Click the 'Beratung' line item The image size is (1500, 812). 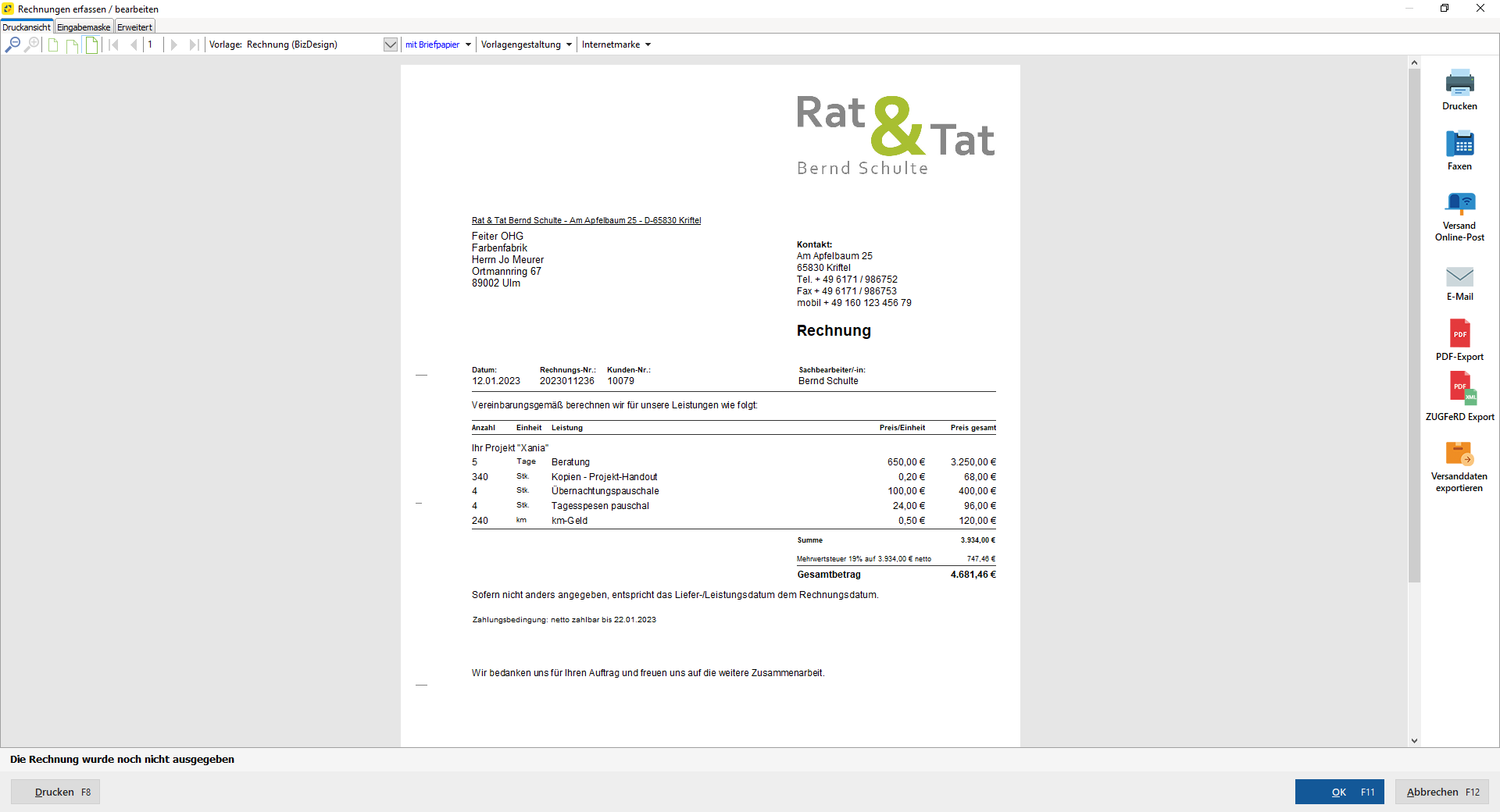[x=571, y=462]
